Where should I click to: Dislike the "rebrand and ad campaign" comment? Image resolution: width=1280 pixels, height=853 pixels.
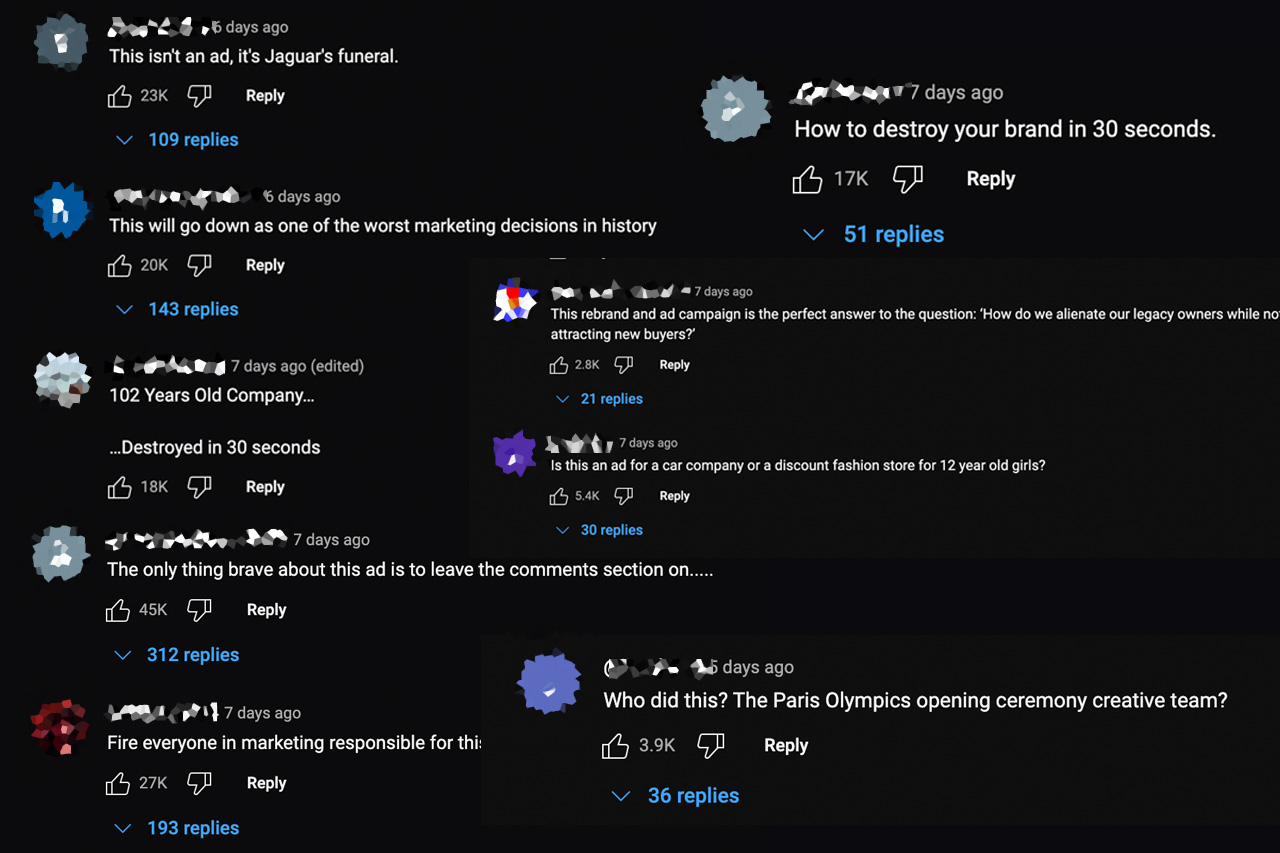(x=623, y=365)
